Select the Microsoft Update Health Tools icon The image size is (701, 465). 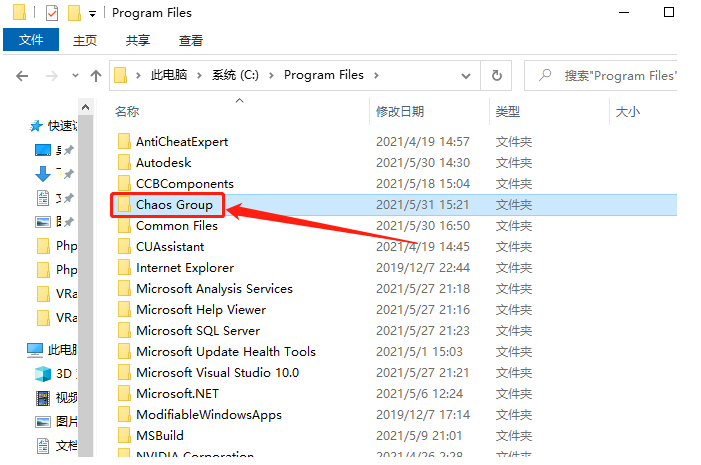(x=124, y=351)
